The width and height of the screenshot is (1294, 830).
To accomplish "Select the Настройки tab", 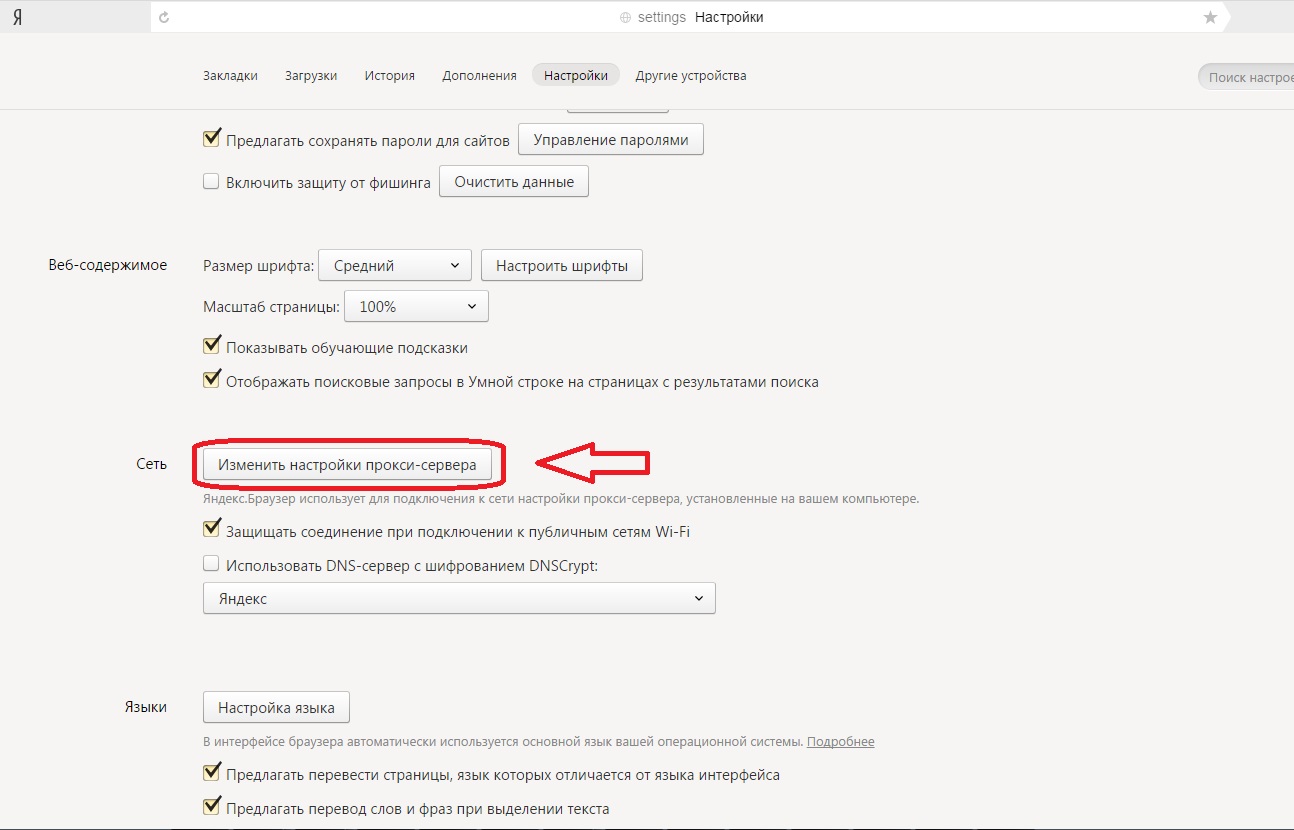I will coord(576,75).
